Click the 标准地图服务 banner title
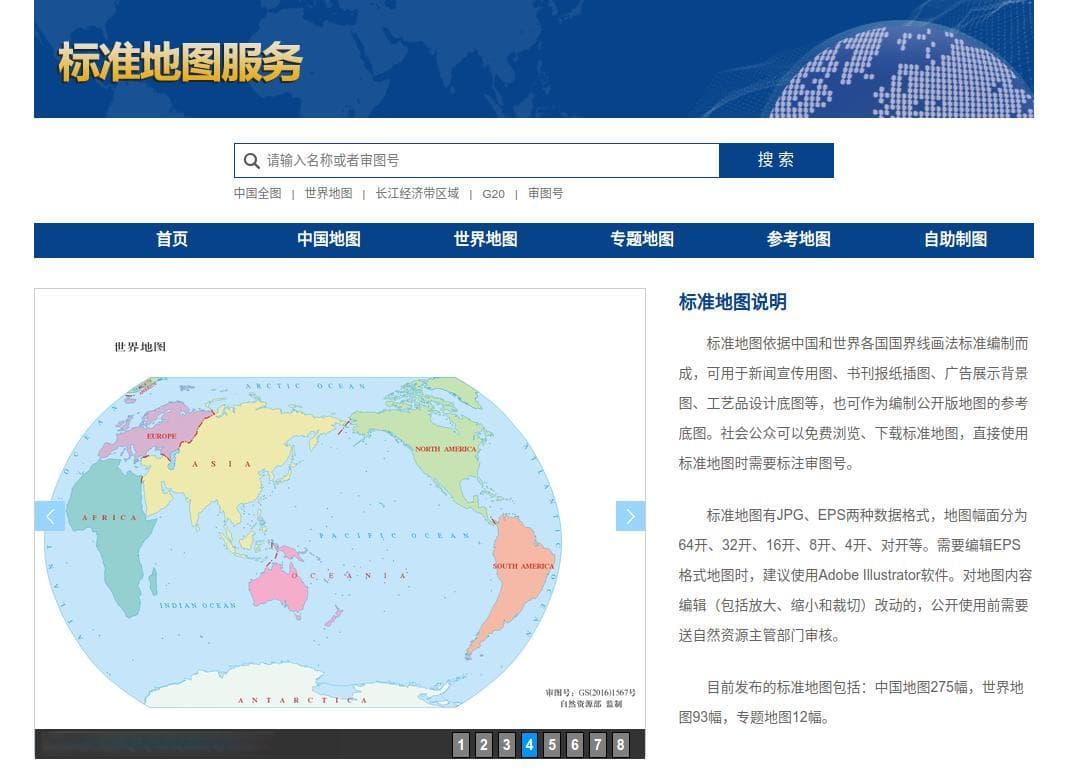The width and height of the screenshot is (1075, 769). 180,62
